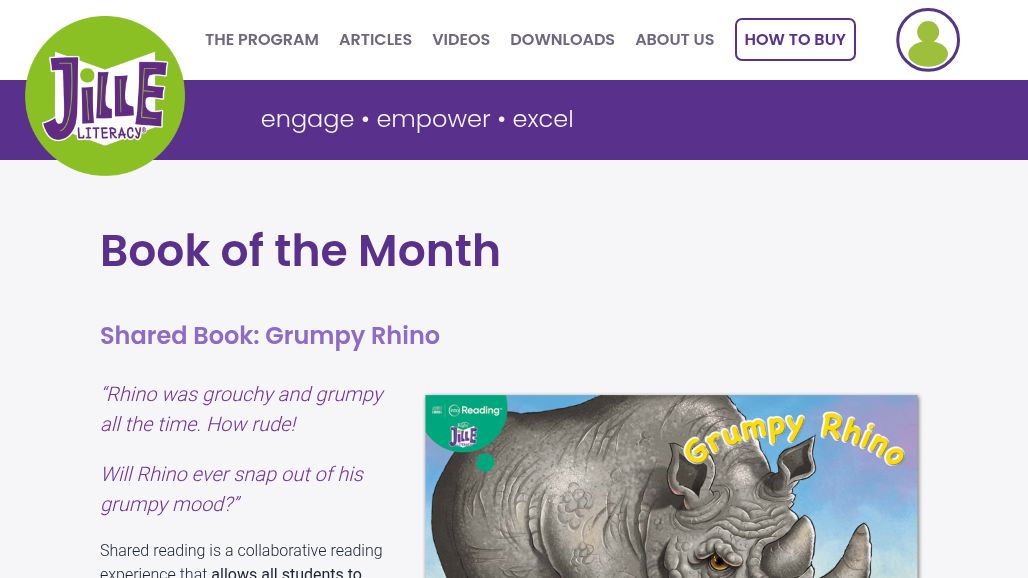Select About Us in the navigation
This screenshot has width=1028, height=578.
674,40
